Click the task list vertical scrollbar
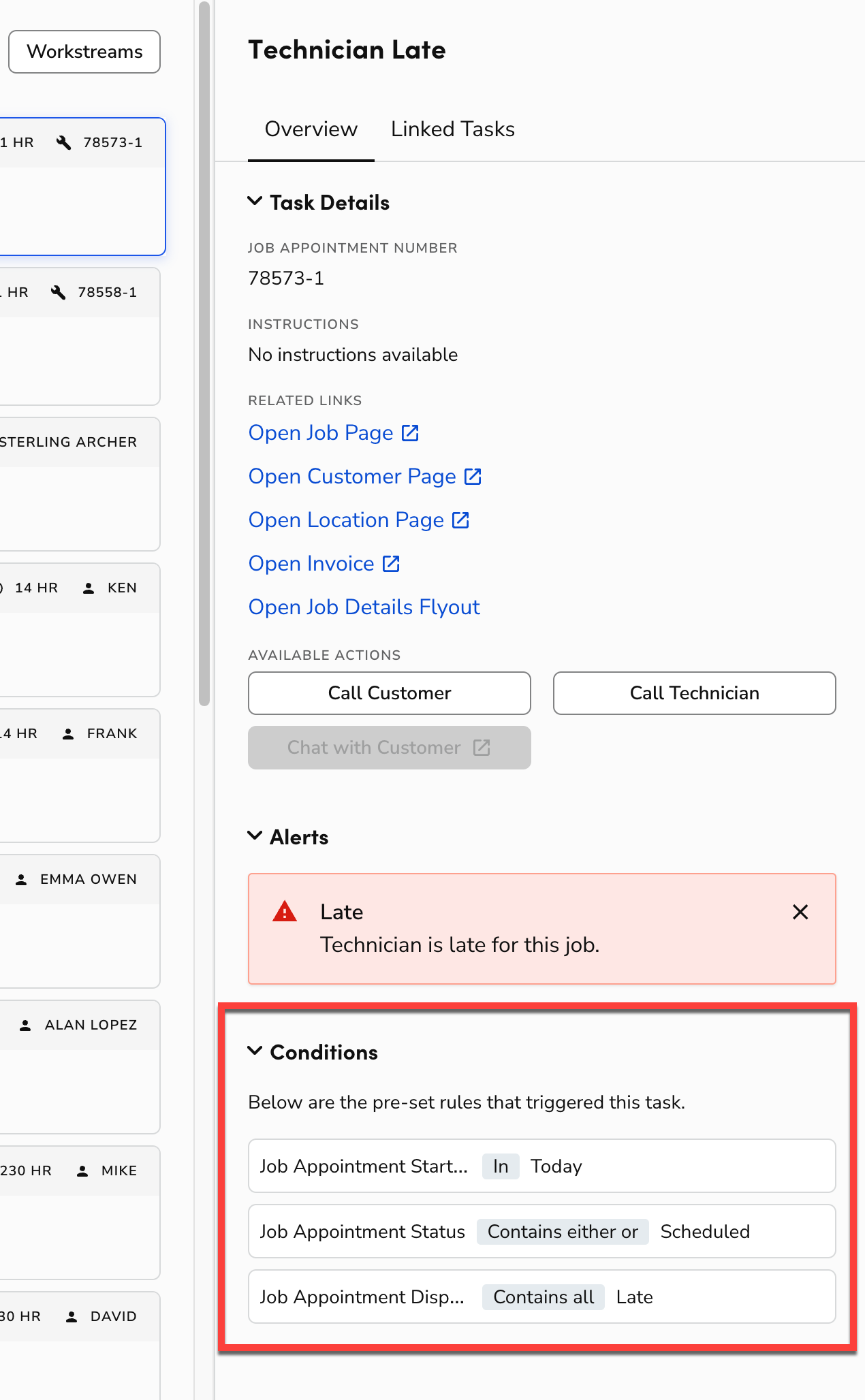This screenshot has height=1400, width=865. (204, 354)
